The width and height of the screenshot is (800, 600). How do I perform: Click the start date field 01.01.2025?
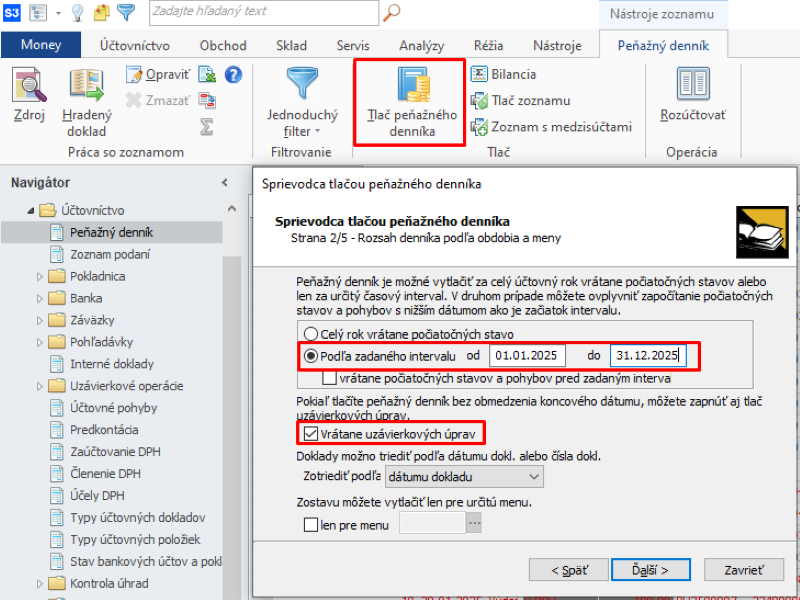pyautogui.click(x=527, y=356)
